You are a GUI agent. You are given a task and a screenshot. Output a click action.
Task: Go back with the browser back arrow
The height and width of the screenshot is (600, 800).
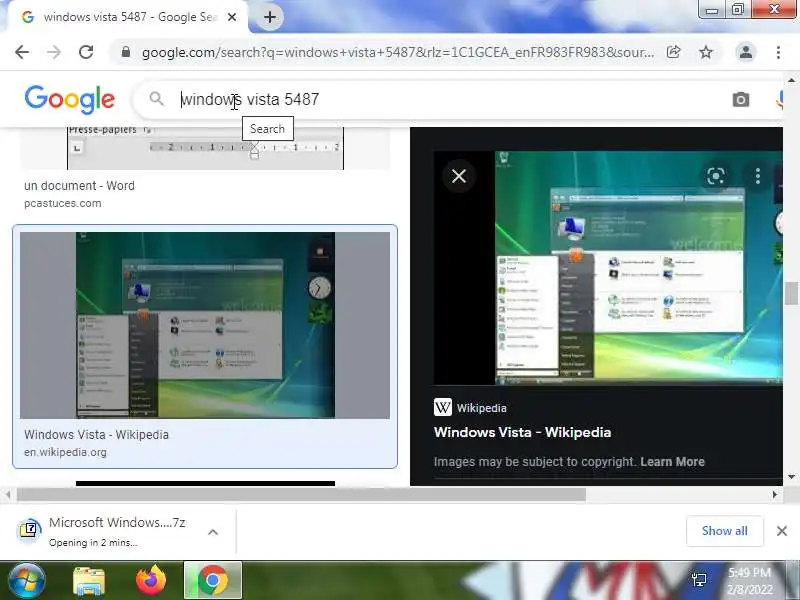click(22, 52)
